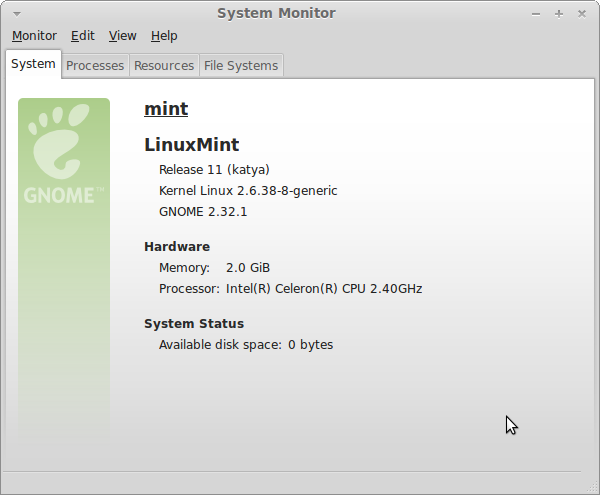The image size is (600, 495).
Task: Click the 'Available disk space:' label
Action: [x=220, y=345]
